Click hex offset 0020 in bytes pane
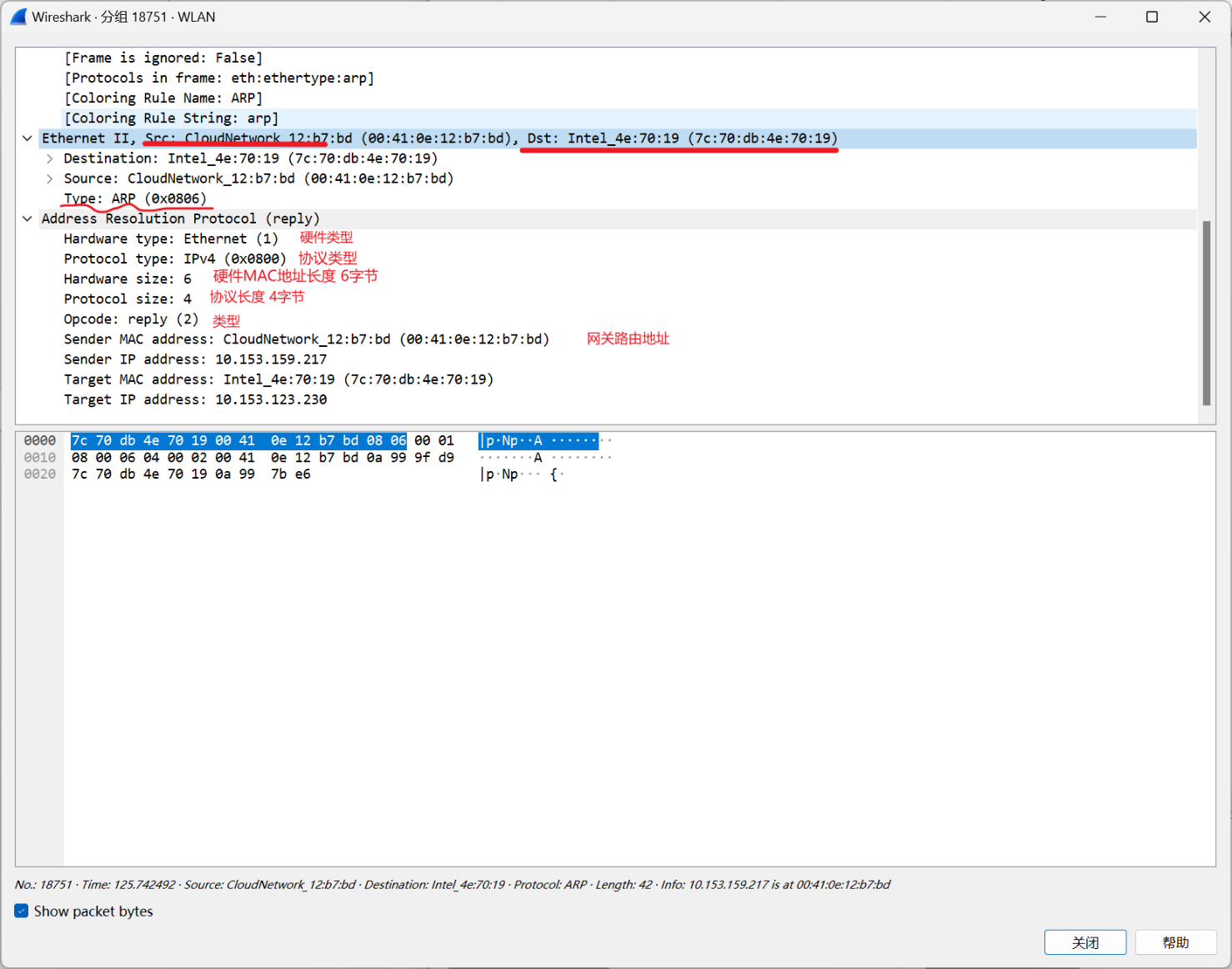Image resolution: width=1232 pixels, height=969 pixels. coord(40,474)
